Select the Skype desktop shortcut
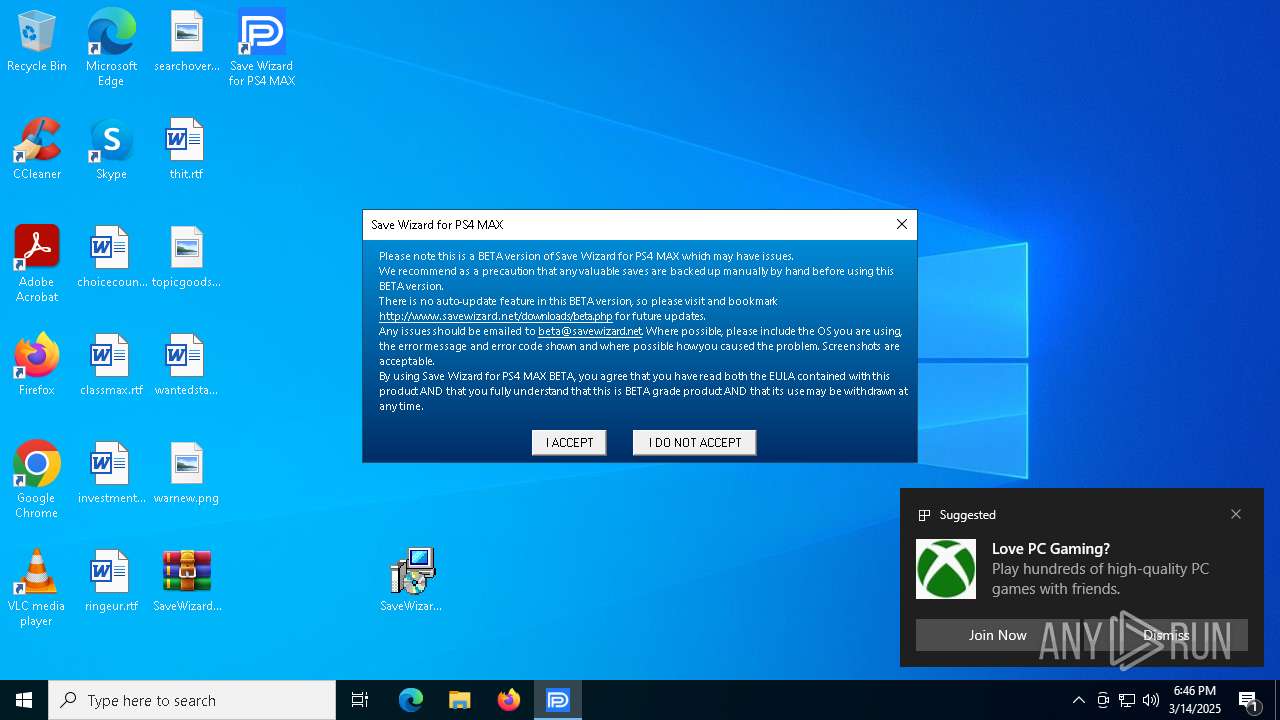The width and height of the screenshot is (1280, 720). pos(111,150)
